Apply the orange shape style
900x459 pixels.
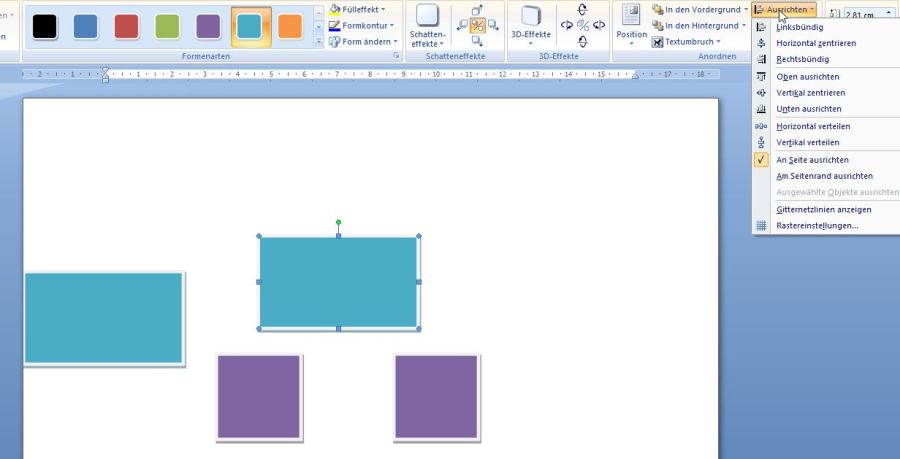point(290,26)
